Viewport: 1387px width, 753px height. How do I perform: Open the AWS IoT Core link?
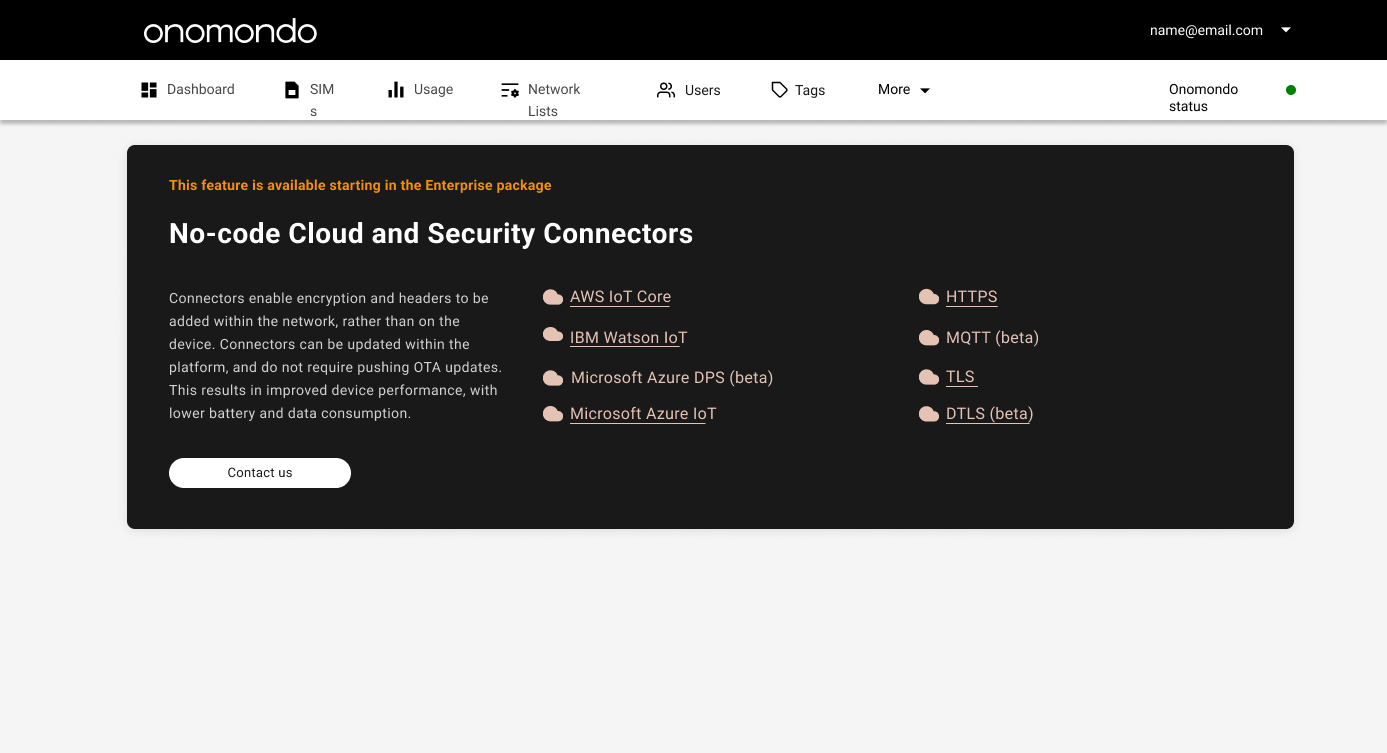pyautogui.click(x=620, y=297)
